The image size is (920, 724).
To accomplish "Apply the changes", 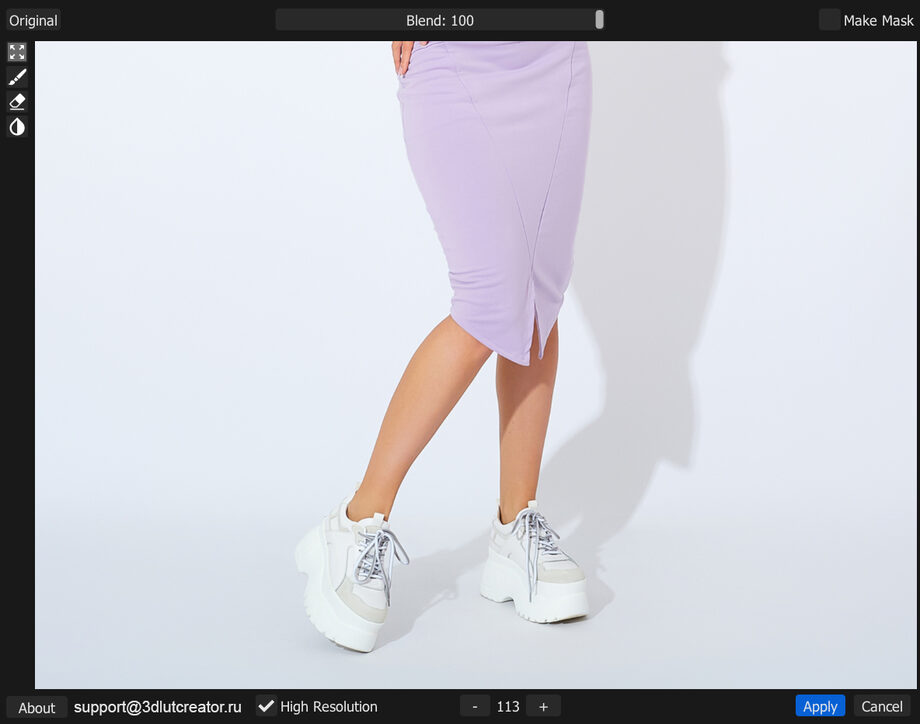I will click(x=820, y=706).
